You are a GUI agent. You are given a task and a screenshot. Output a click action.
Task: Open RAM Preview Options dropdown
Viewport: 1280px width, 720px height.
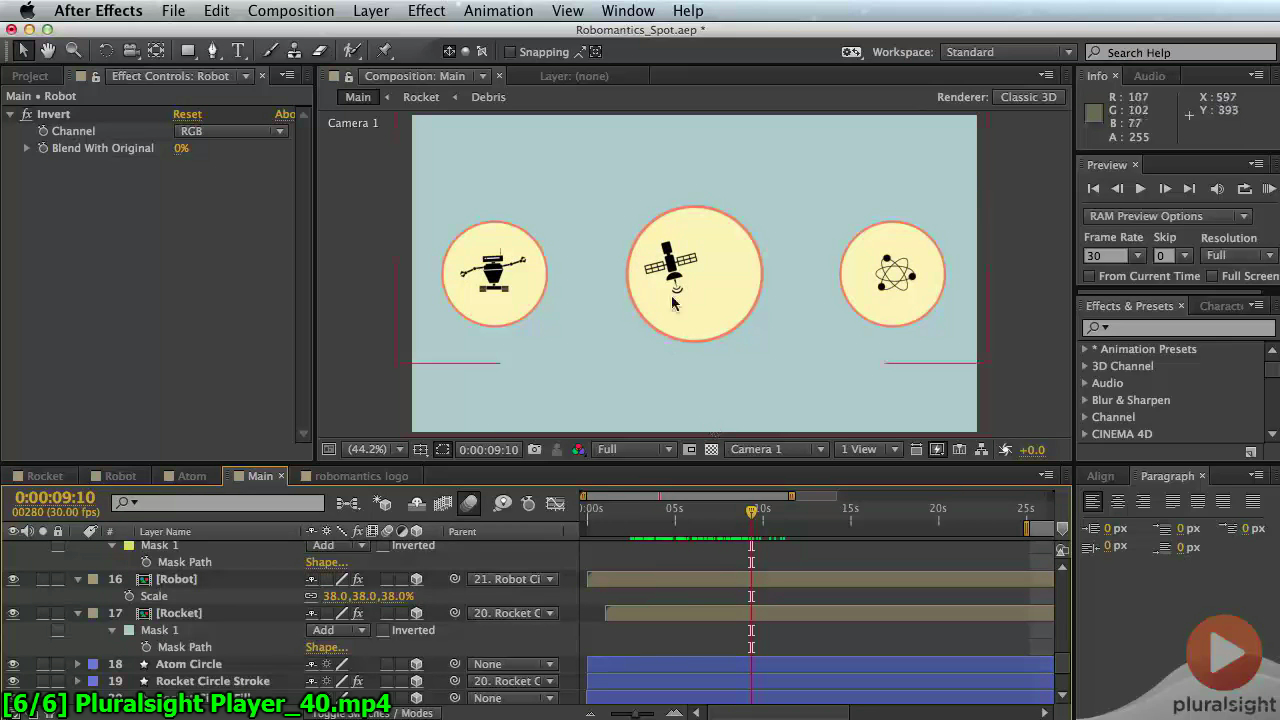coord(1167,216)
